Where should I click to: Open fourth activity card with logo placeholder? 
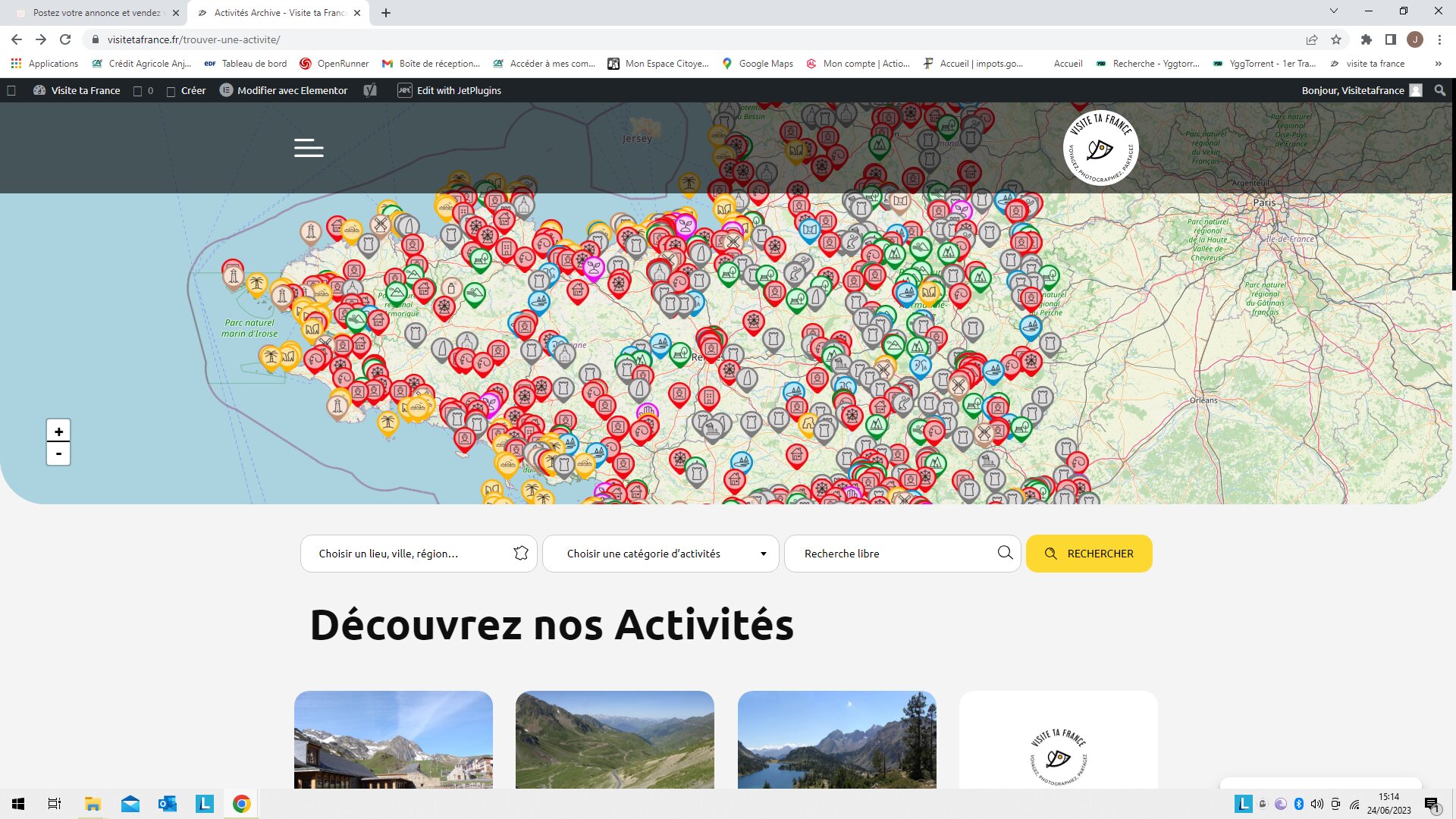pos(1059,739)
